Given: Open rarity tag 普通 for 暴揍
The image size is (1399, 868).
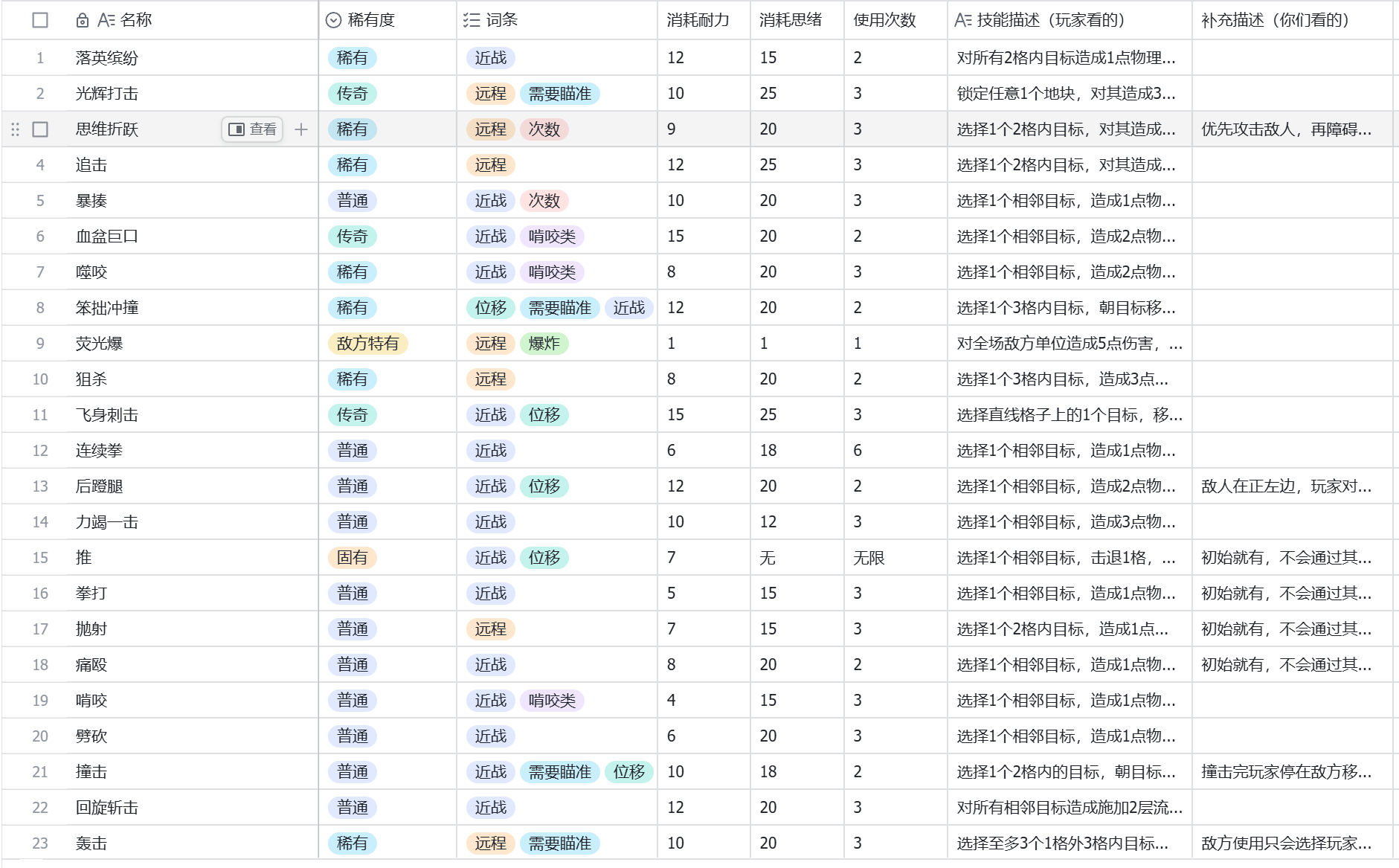Looking at the screenshot, I should click(x=353, y=201).
